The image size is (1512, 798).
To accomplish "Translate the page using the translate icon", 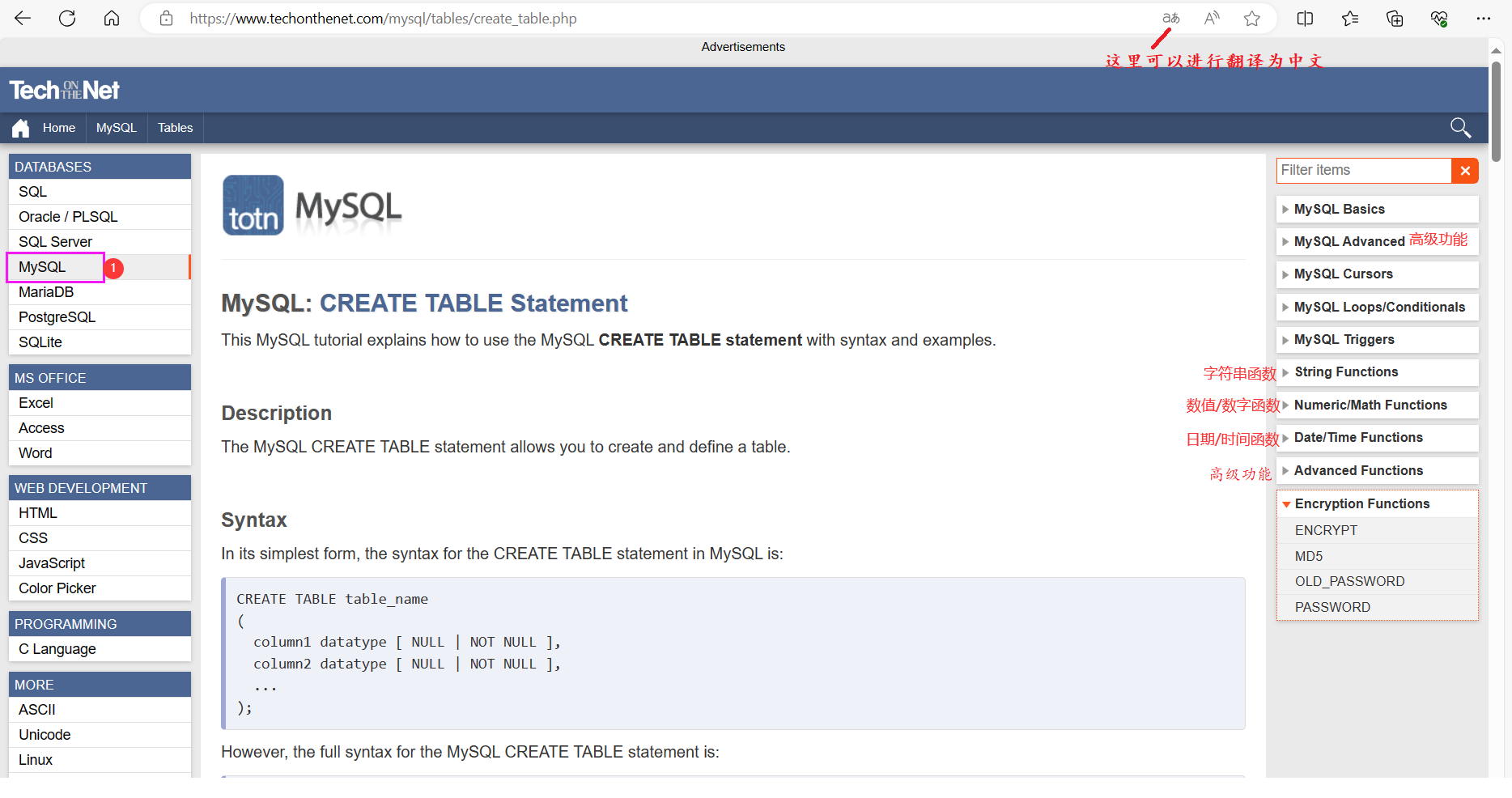I will [x=1170, y=18].
